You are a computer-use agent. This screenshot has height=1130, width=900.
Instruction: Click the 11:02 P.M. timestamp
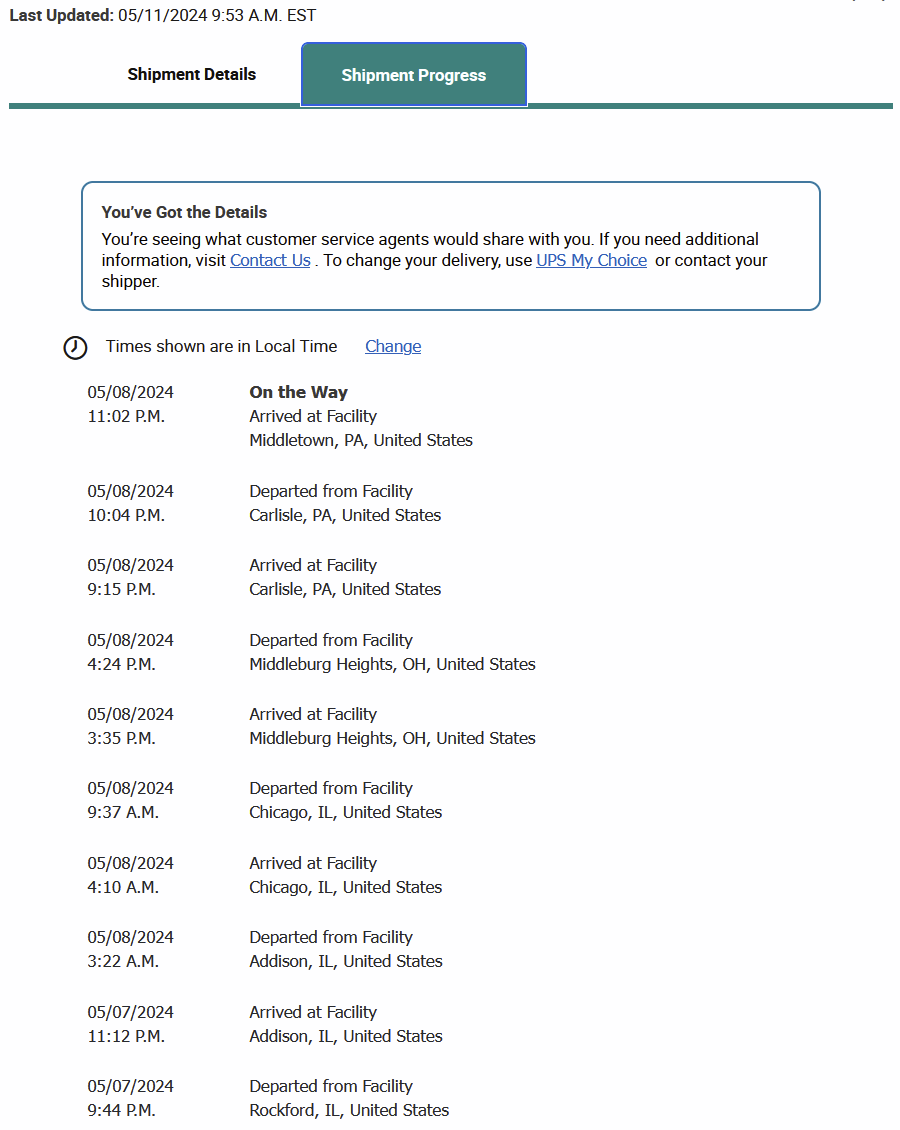pos(126,416)
